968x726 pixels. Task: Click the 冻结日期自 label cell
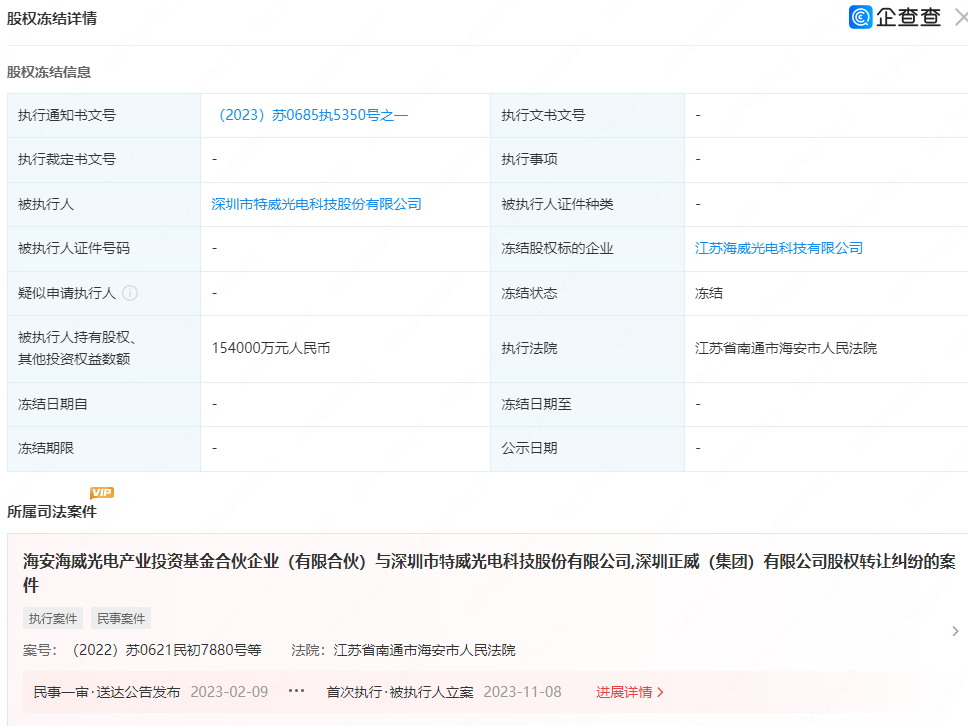coord(104,404)
